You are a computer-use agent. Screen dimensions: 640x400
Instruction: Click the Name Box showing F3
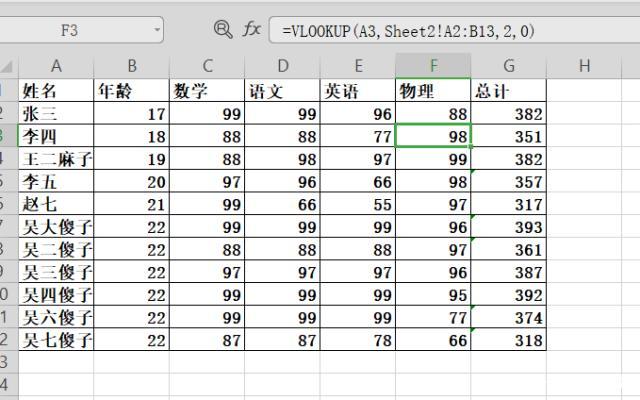coord(81,30)
